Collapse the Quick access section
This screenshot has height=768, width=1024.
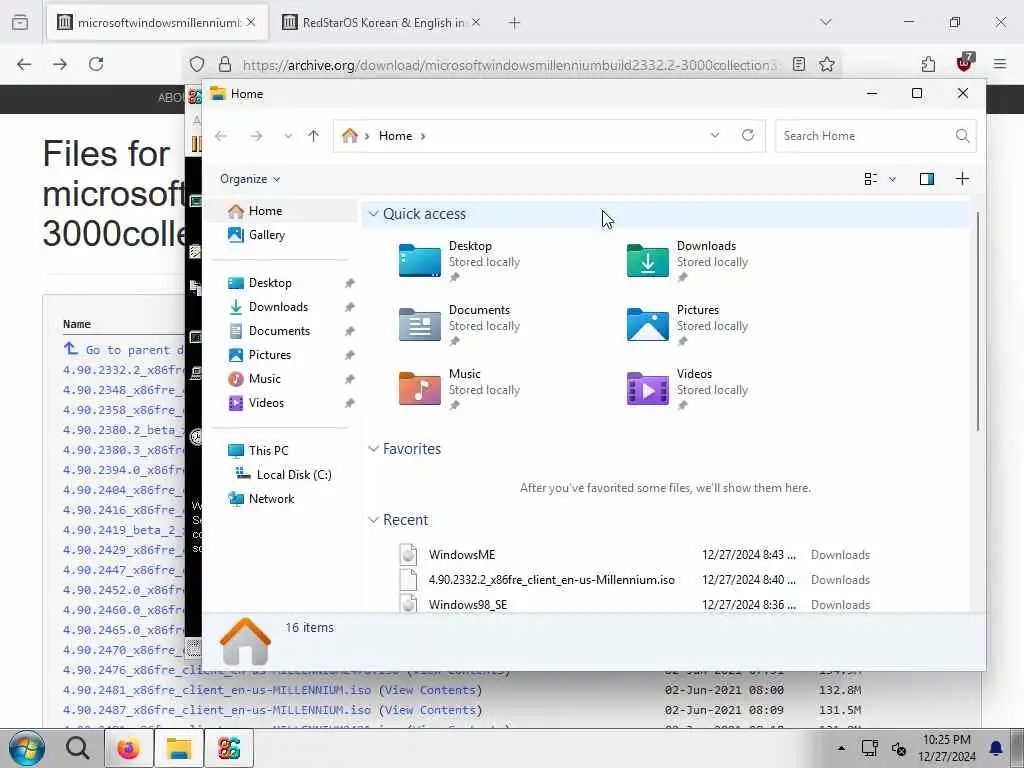tap(374, 214)
